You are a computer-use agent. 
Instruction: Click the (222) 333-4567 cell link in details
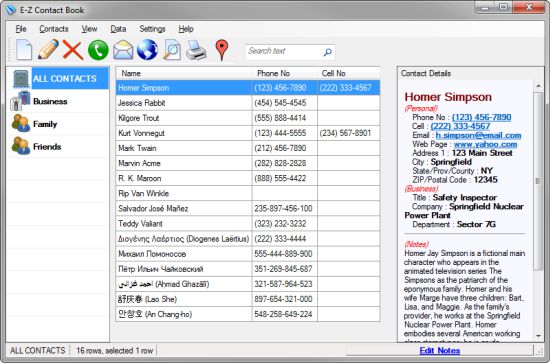coord(460,126)
